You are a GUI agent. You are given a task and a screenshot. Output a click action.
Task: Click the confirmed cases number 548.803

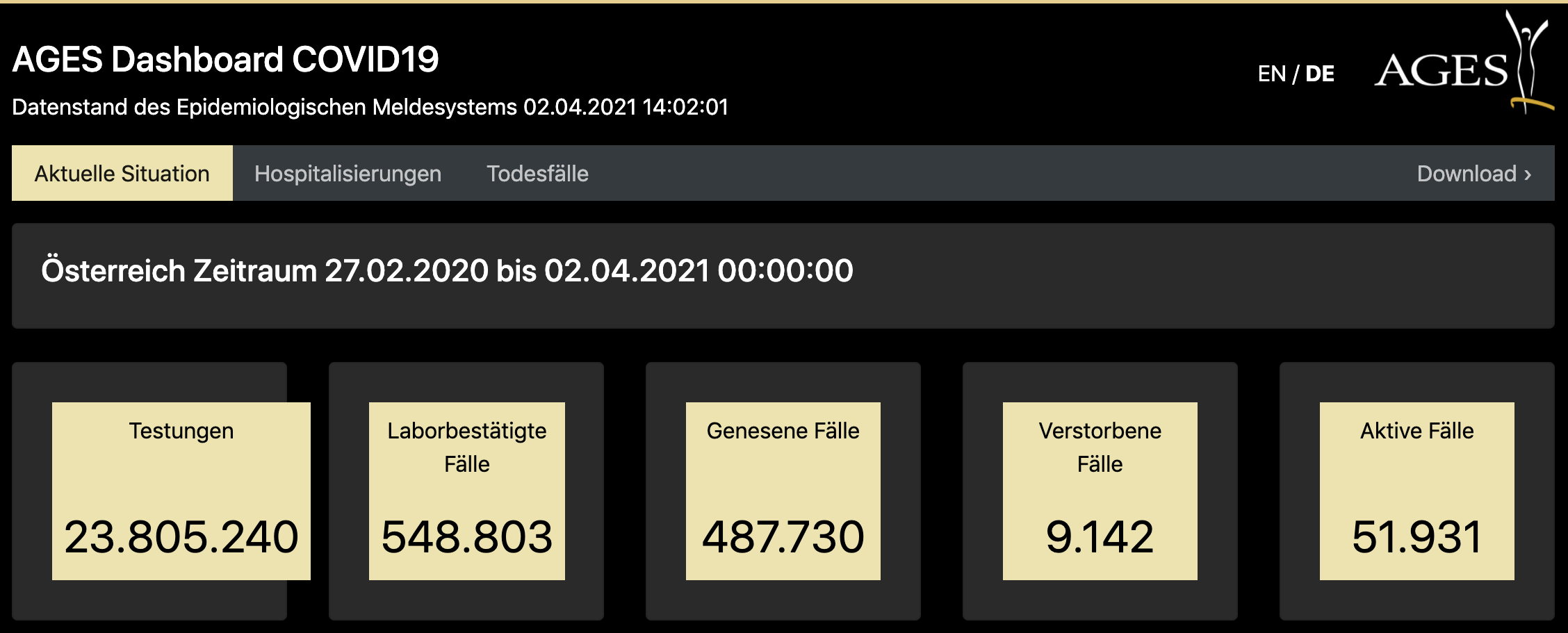pos(467,536)
